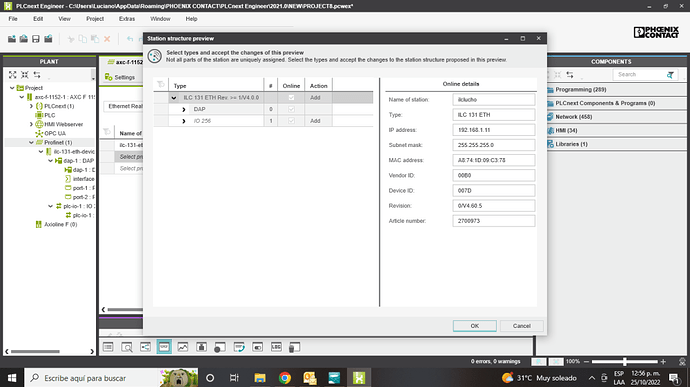Click the save project toolbar icon

click(x=36, y=39)
